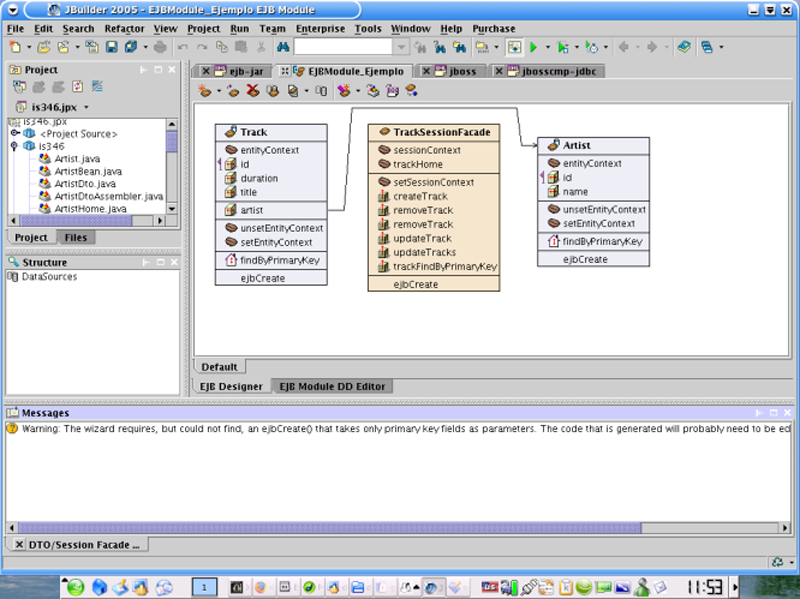Close the ejb-jar tab with its X
This screenshot has width=800, height=599.
pyautogui.click(x=206, y=72)
